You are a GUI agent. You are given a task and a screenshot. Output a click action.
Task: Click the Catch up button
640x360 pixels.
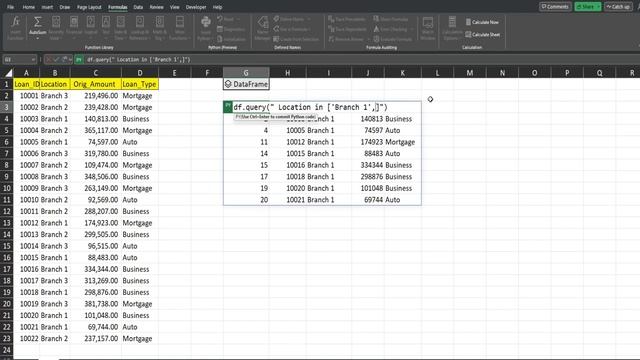click(x=618, y=7)
